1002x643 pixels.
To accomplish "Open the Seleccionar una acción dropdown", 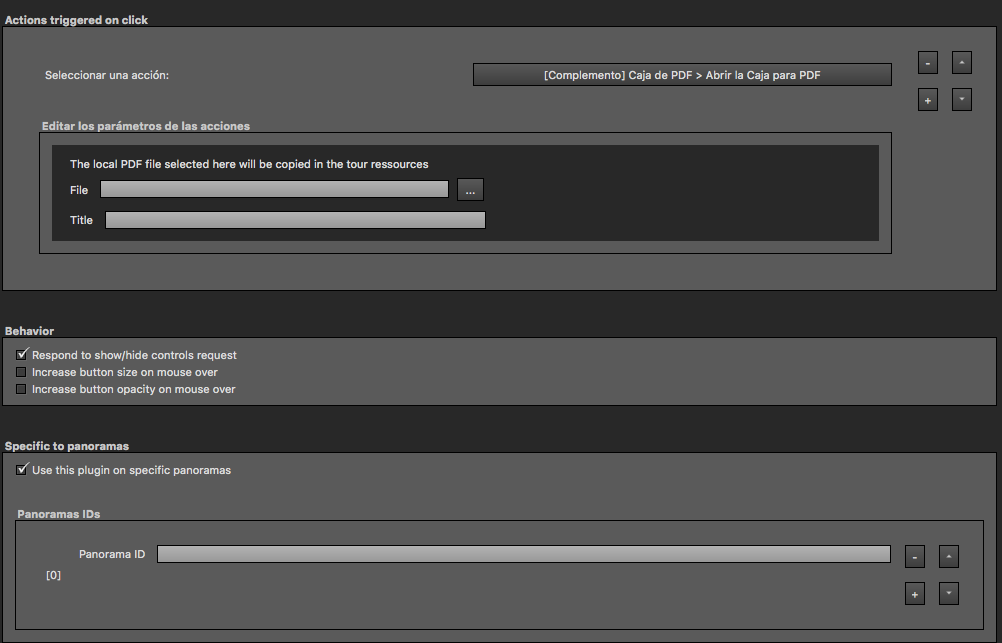I will pos(682,75).
